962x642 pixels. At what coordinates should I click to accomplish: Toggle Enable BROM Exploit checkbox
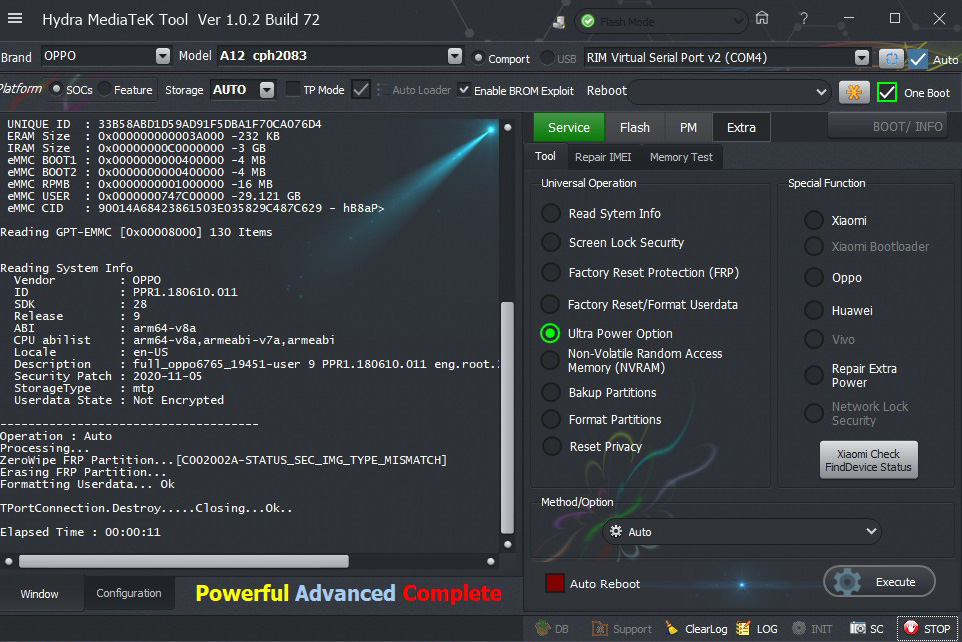[464, 90]
